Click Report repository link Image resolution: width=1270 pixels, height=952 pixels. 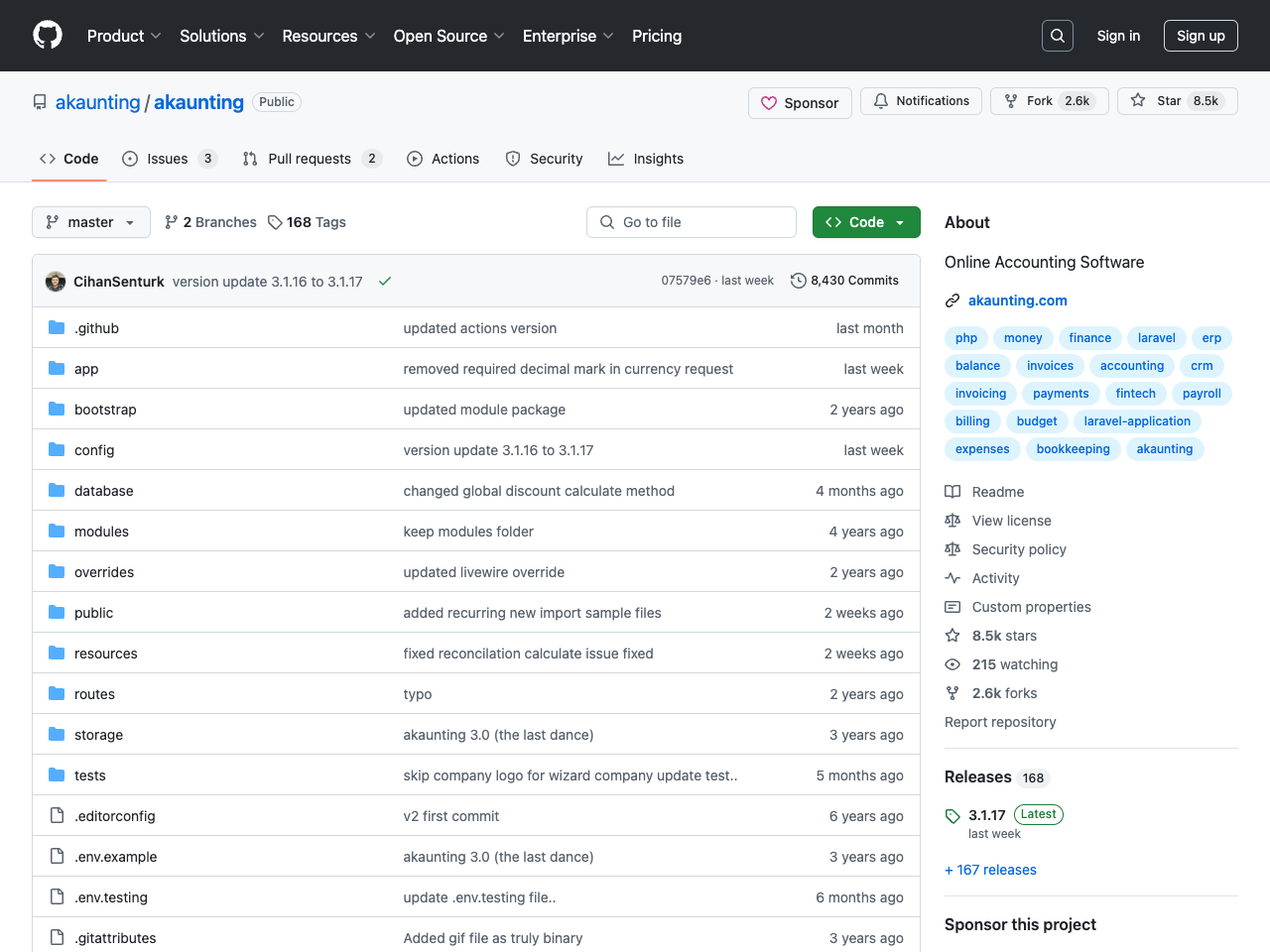tap(1000, 722)
